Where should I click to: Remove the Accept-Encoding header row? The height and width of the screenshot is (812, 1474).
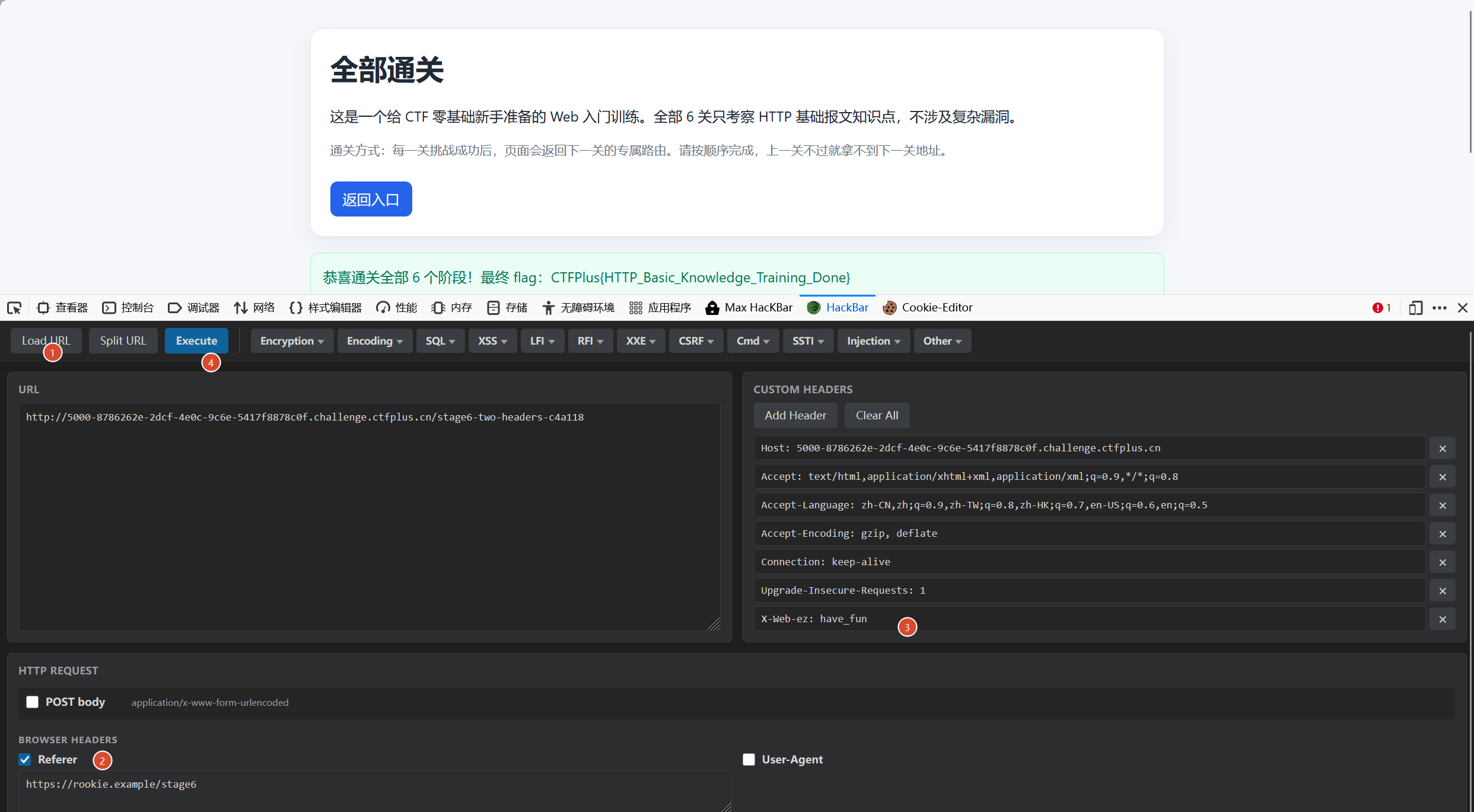point(1443,534)
